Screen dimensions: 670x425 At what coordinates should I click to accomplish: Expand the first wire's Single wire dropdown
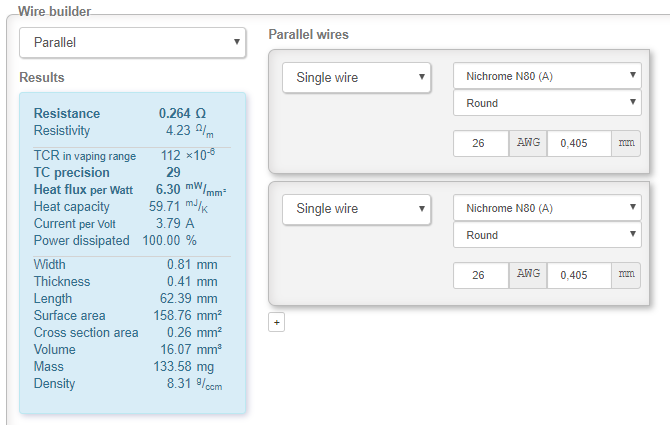[x=356, y=78]
